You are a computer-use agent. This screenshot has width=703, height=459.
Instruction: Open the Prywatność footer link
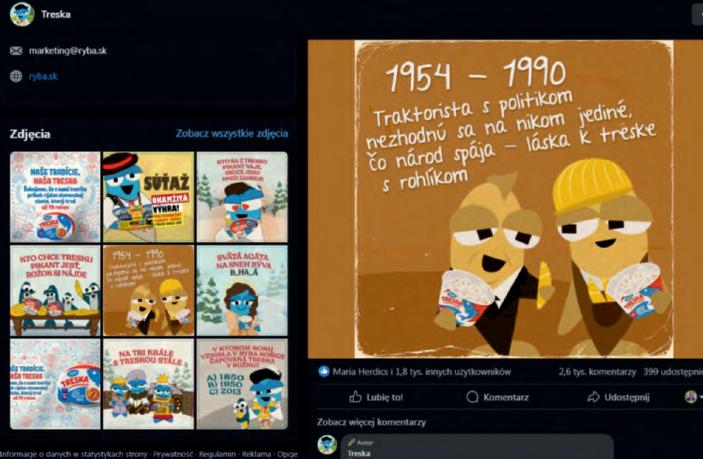[x=173, y=454]
